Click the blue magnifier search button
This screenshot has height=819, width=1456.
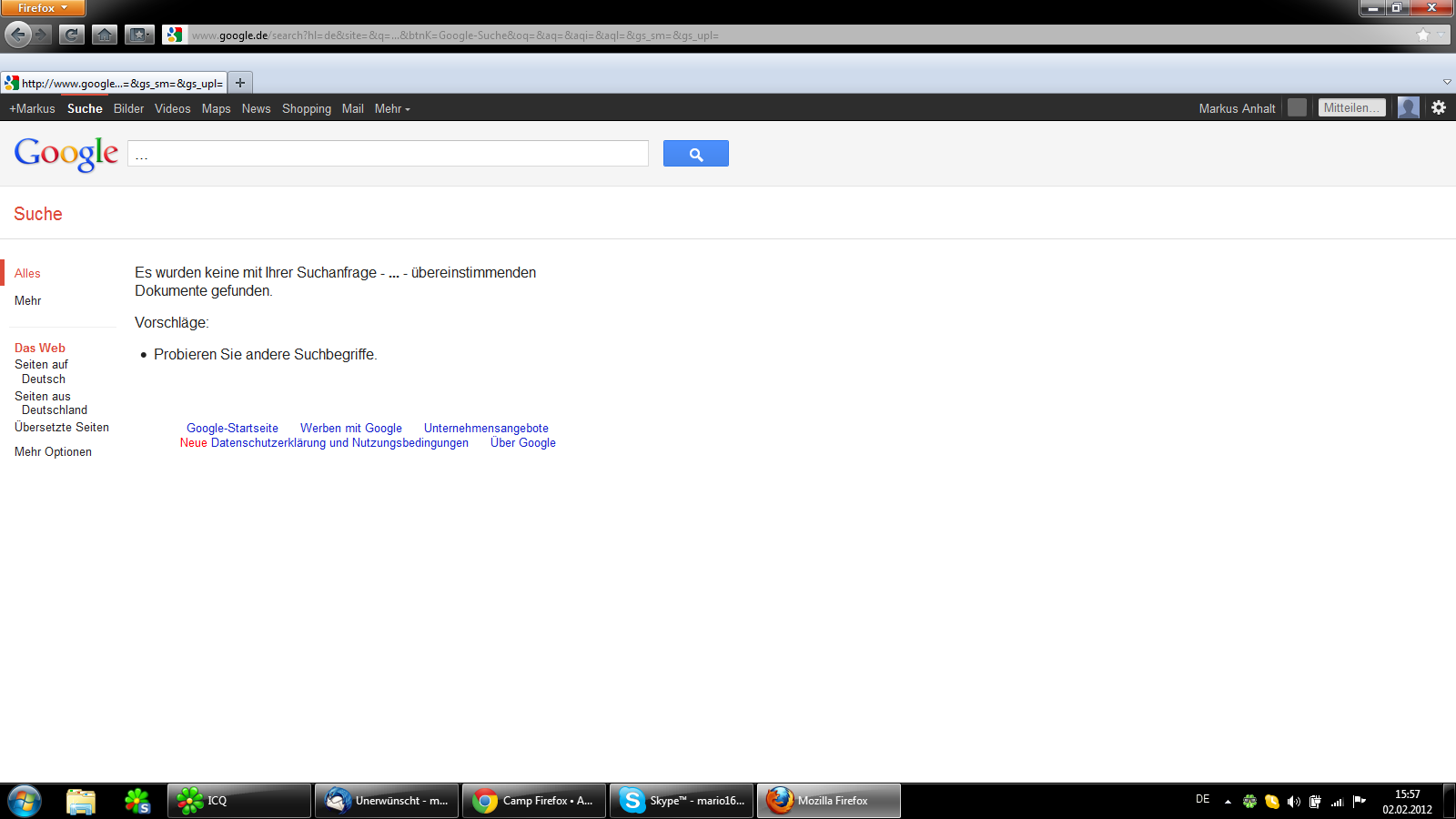(696, 154)
